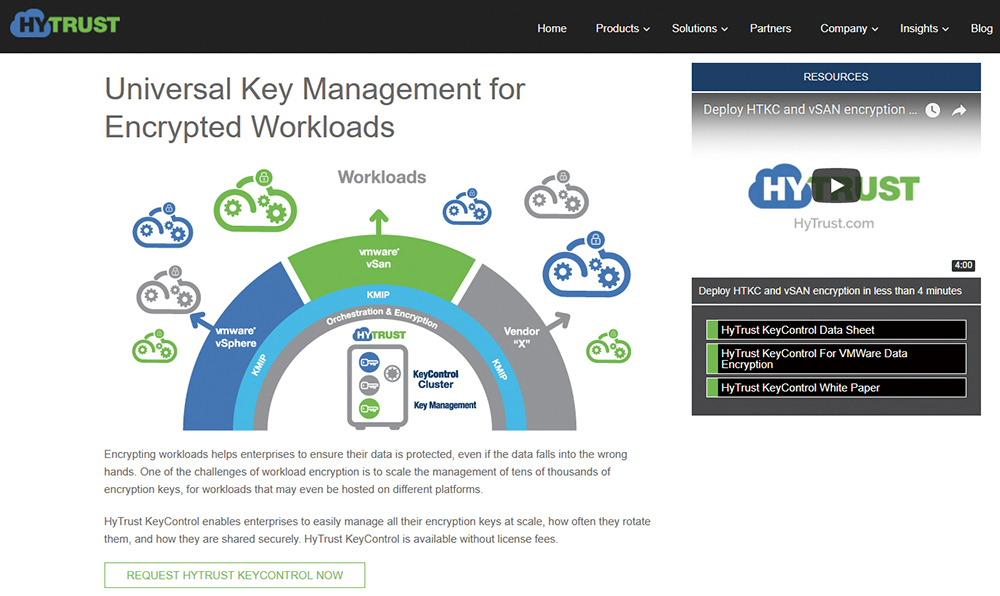This screenshot has width=1000, height=596.
Task: Open HyTrust KeyControl Data Sheet link
Action: pos(836,330)
